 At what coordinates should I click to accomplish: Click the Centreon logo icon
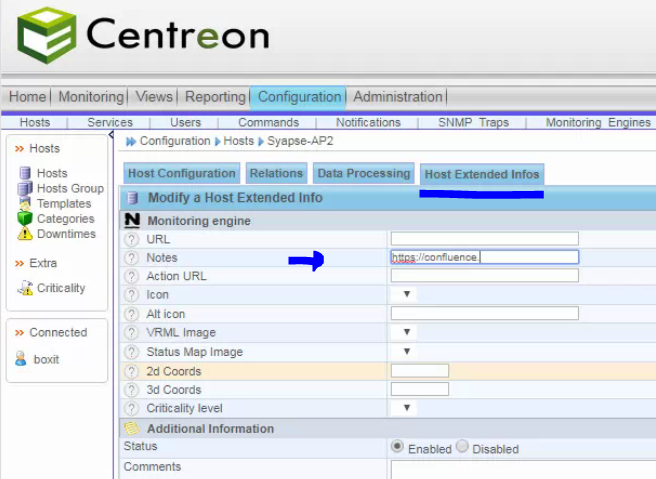point(46,35)
